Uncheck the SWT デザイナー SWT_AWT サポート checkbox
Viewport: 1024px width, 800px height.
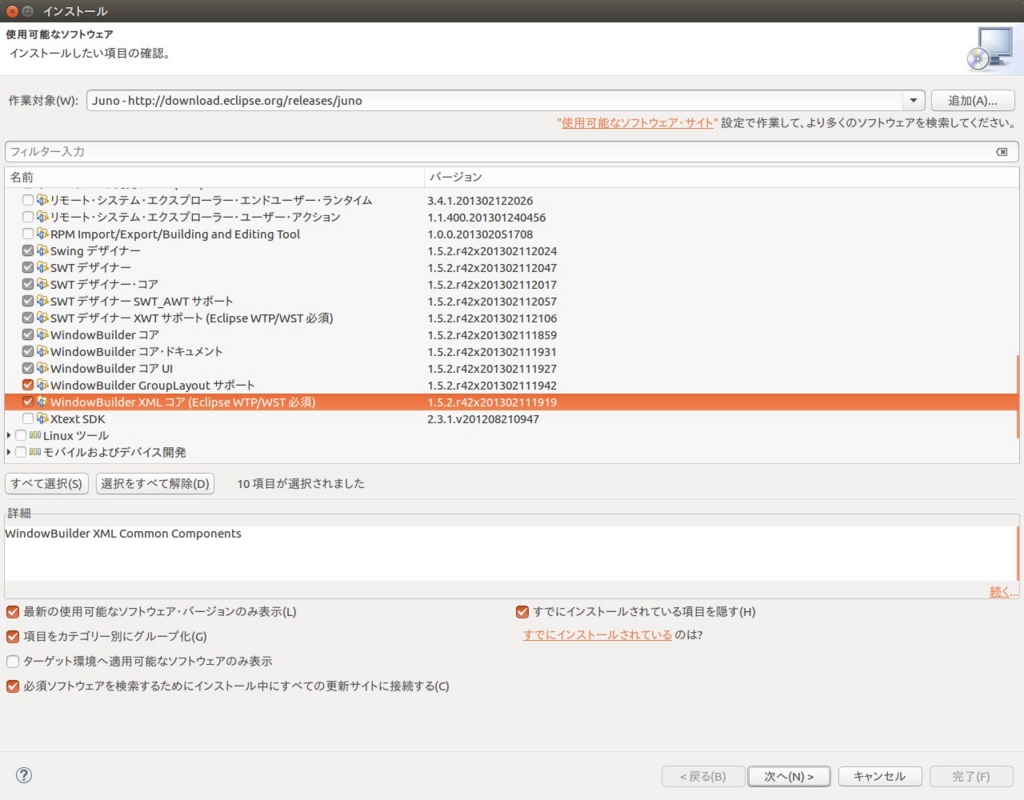click(27, 301)
